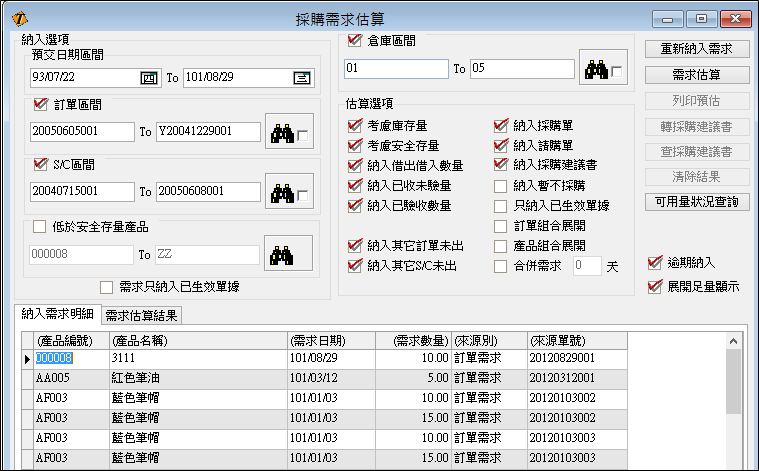Select 納入需求明細 tab
The width and height of the screenshot is (759, 471).
[58, 315]
